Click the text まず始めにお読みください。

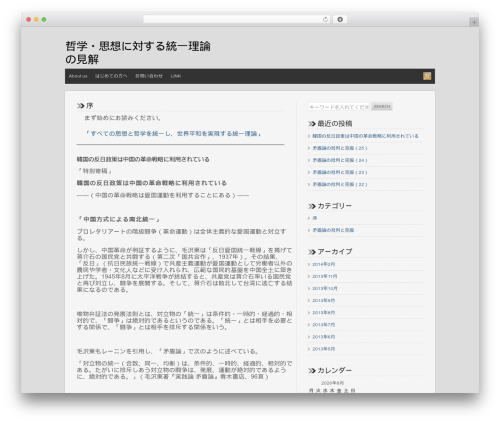[123, 118]
